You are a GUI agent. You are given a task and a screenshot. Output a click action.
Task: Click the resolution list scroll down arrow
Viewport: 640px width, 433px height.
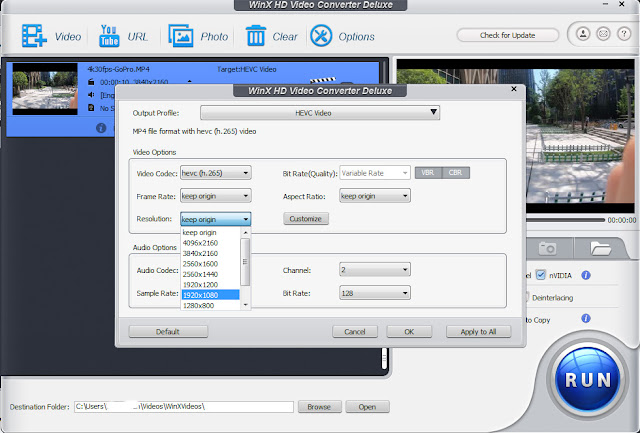(245, 305)
